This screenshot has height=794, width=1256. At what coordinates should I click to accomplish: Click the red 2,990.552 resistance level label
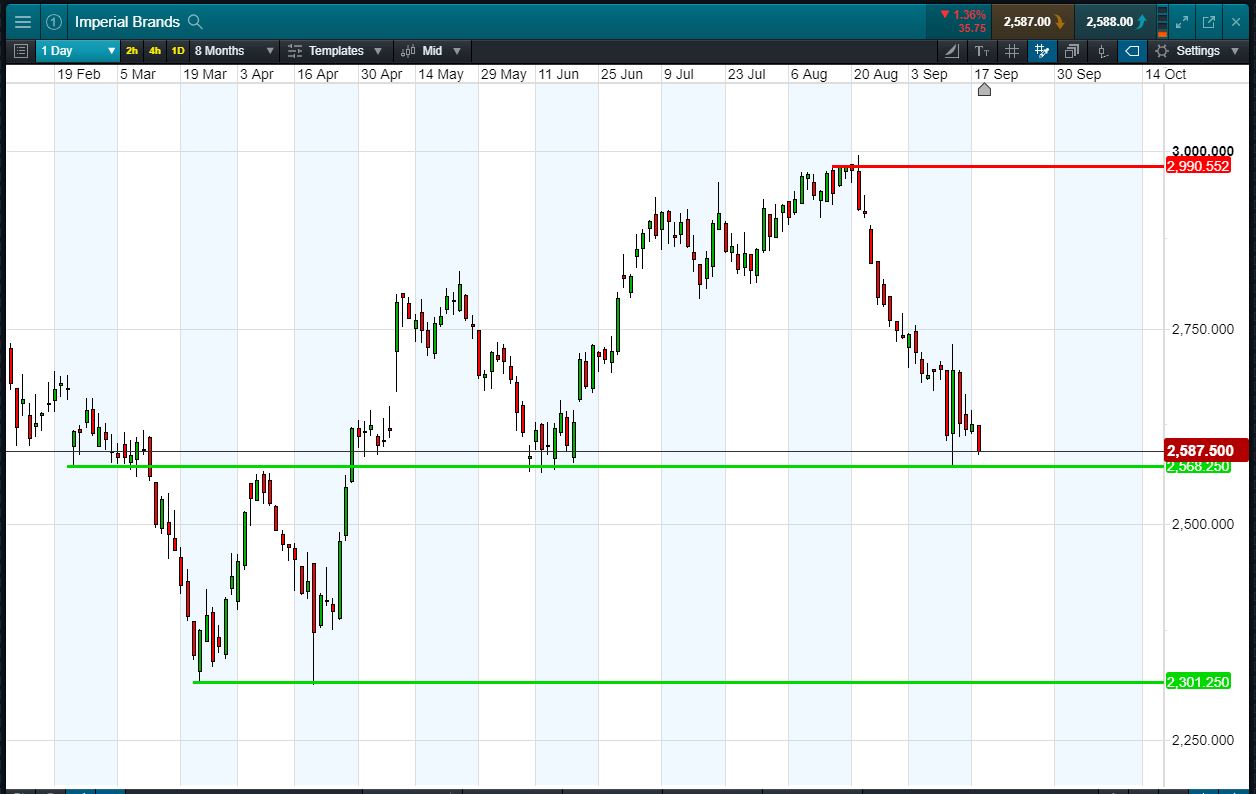pos(1197,166)
